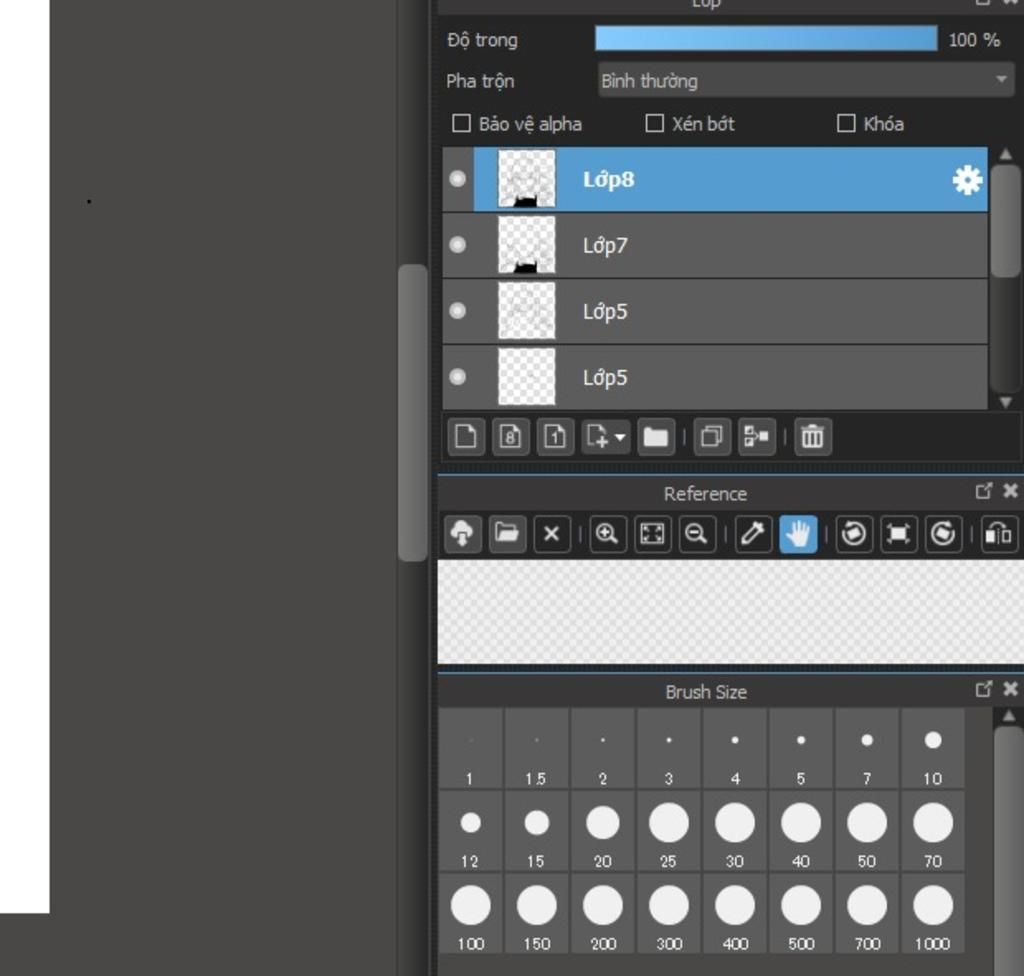The height and width of the screenshot is (976, 1024).
Task: Set brush size to 15
Action: click(536, 831)
